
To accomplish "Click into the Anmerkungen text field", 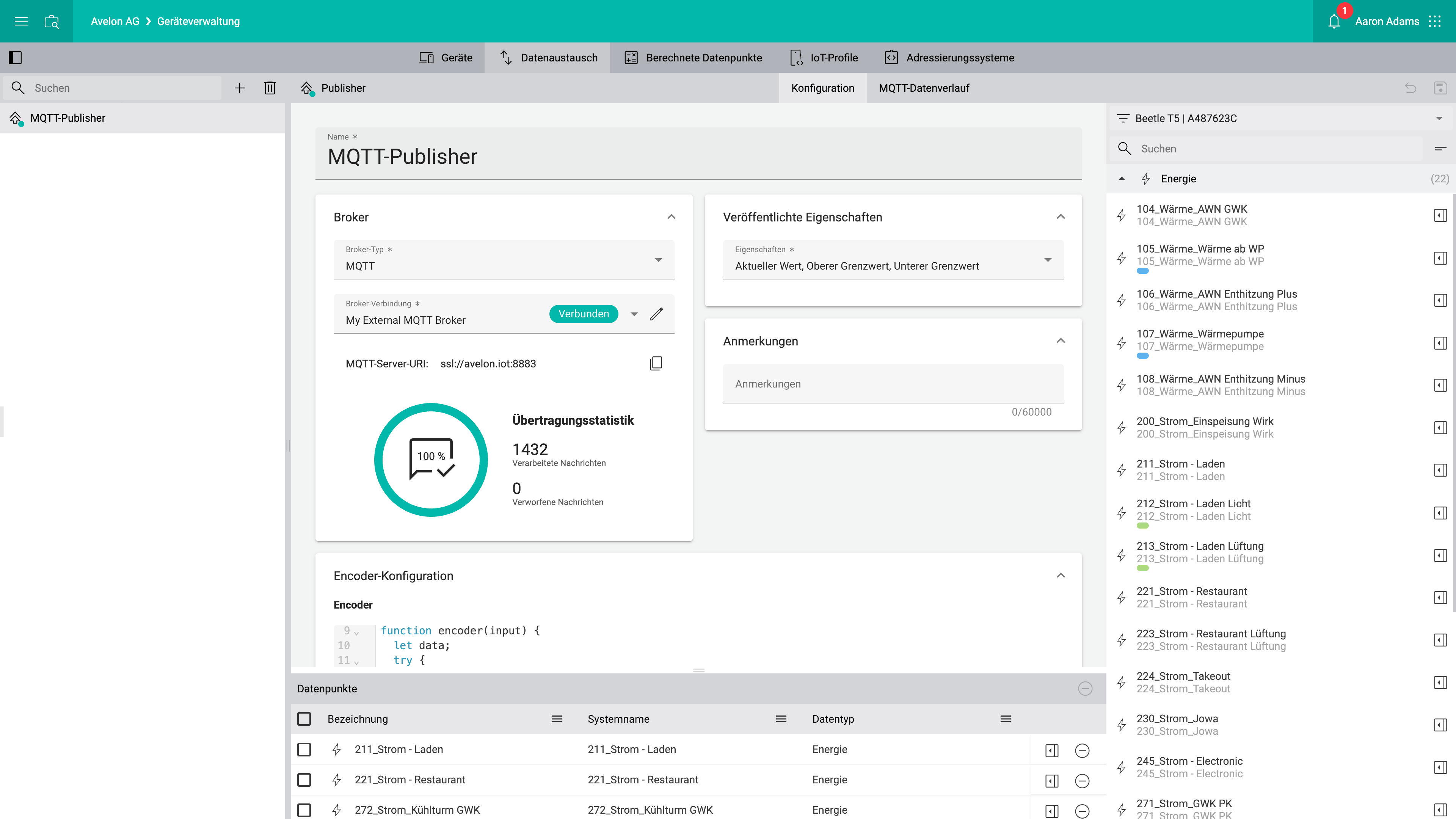I will tap(893, 384).
